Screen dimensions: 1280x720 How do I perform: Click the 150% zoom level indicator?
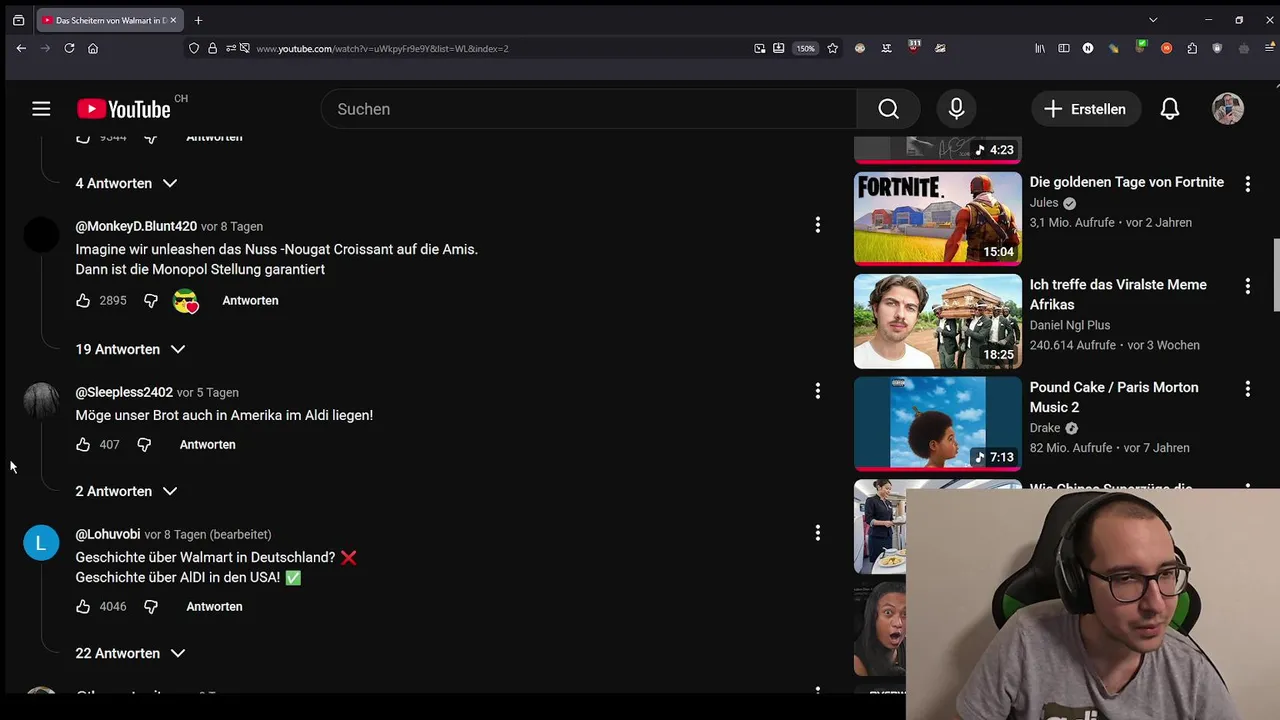tap(805, 48)
